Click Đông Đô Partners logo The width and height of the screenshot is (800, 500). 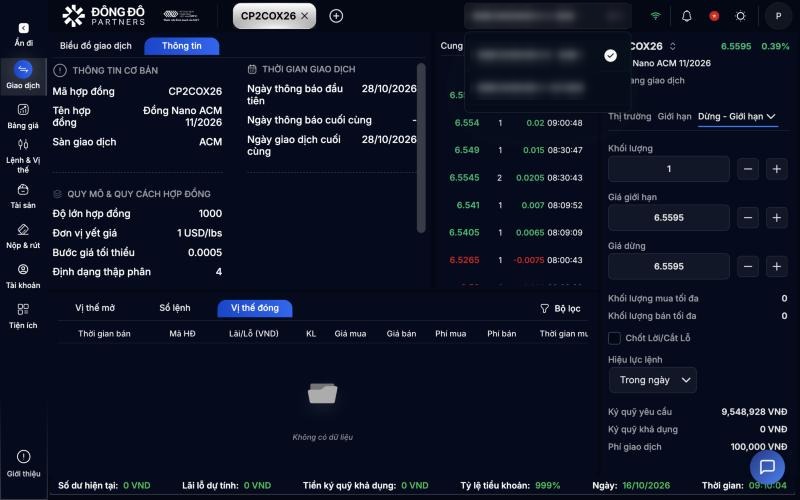(x=104, y=16)
